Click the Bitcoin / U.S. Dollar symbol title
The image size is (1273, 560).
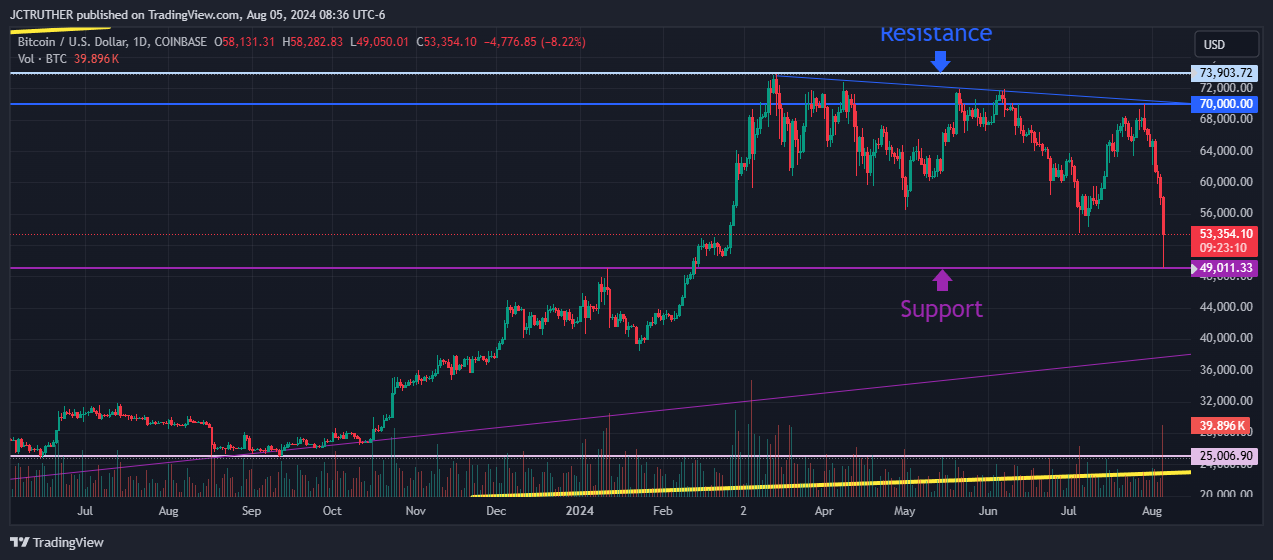(72, 42)
